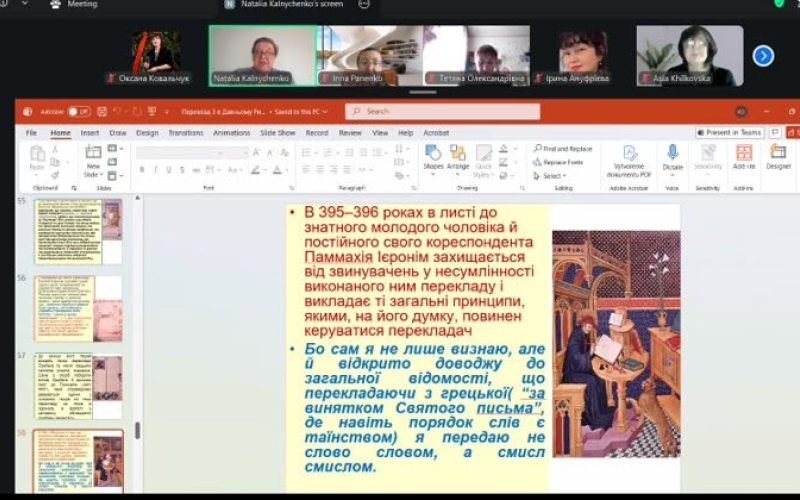Click the text shadow S icon
This screenshot has width=800, height=500.
click(x=182, y=170)
